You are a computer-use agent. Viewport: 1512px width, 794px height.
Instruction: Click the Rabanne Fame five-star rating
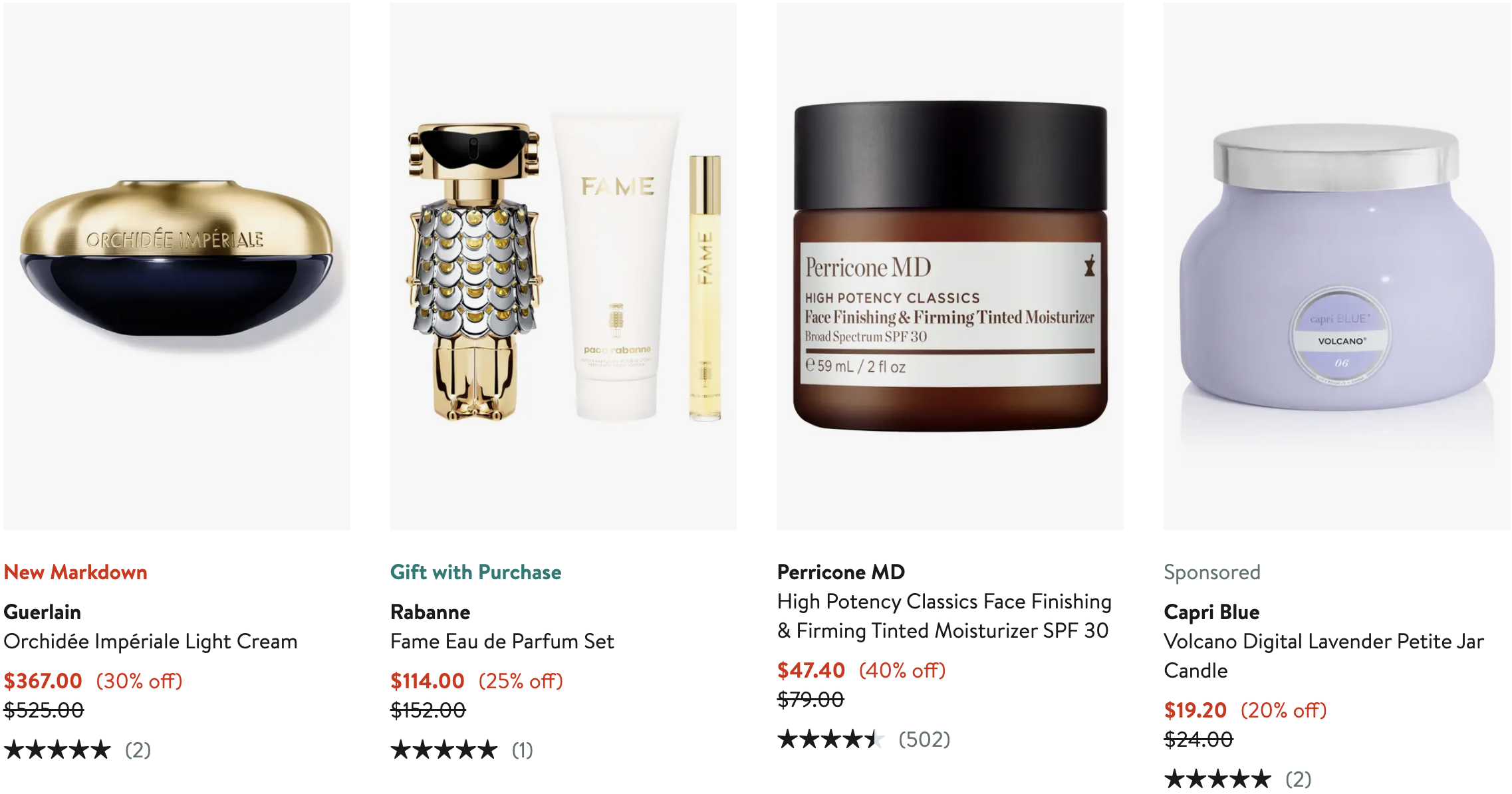[x=443, y=750]
